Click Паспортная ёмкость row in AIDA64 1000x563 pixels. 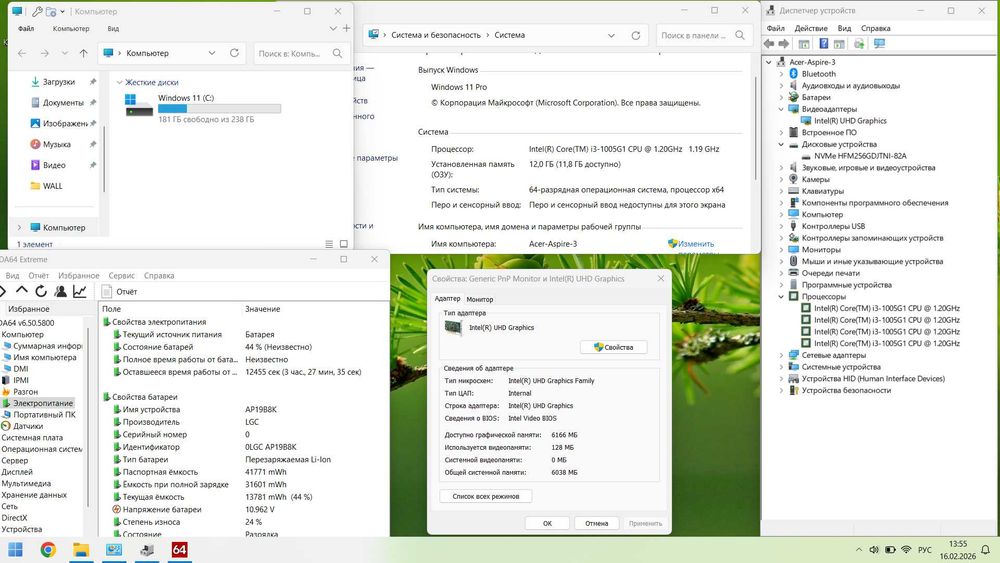(244, 472)
